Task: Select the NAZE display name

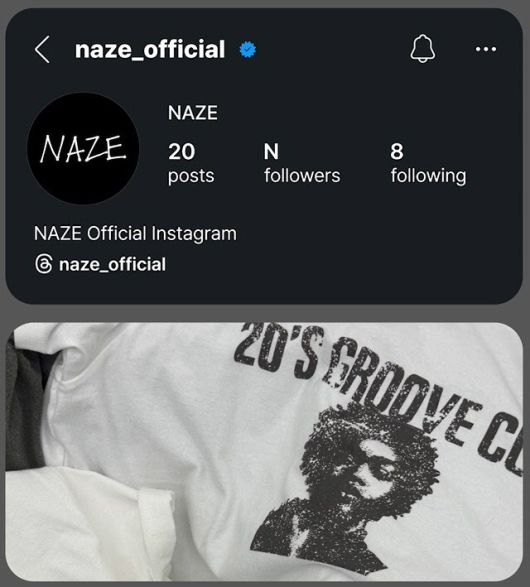Action: click(x=192, y=113)
